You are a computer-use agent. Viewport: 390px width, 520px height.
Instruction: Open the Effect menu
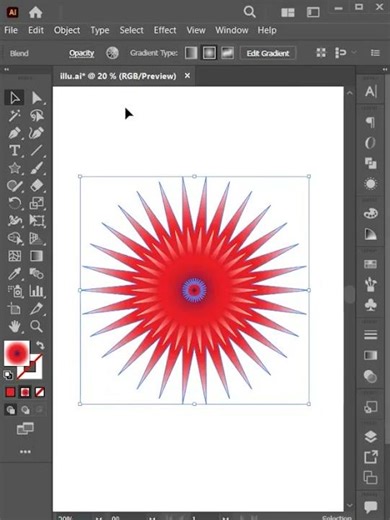coord(165,30)
